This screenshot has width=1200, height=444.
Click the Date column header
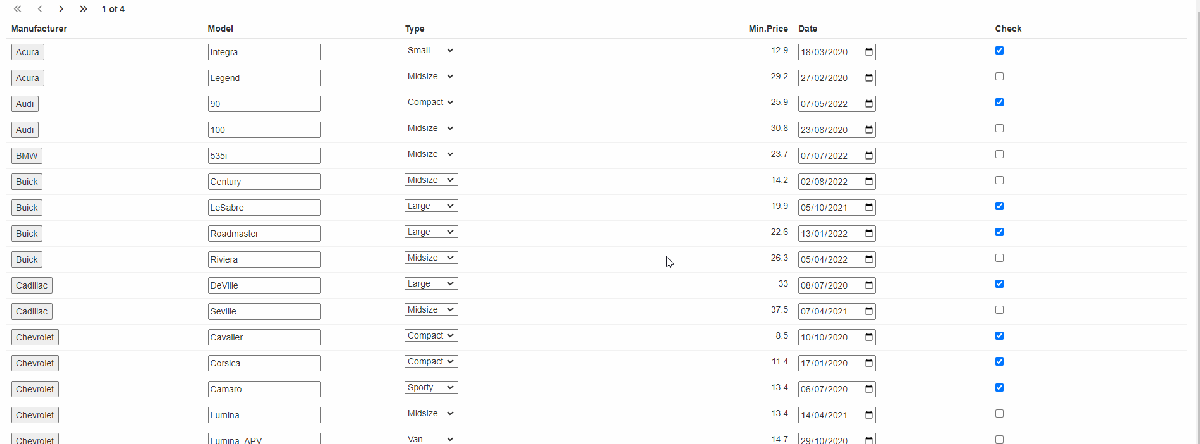(x=808, y=28)
